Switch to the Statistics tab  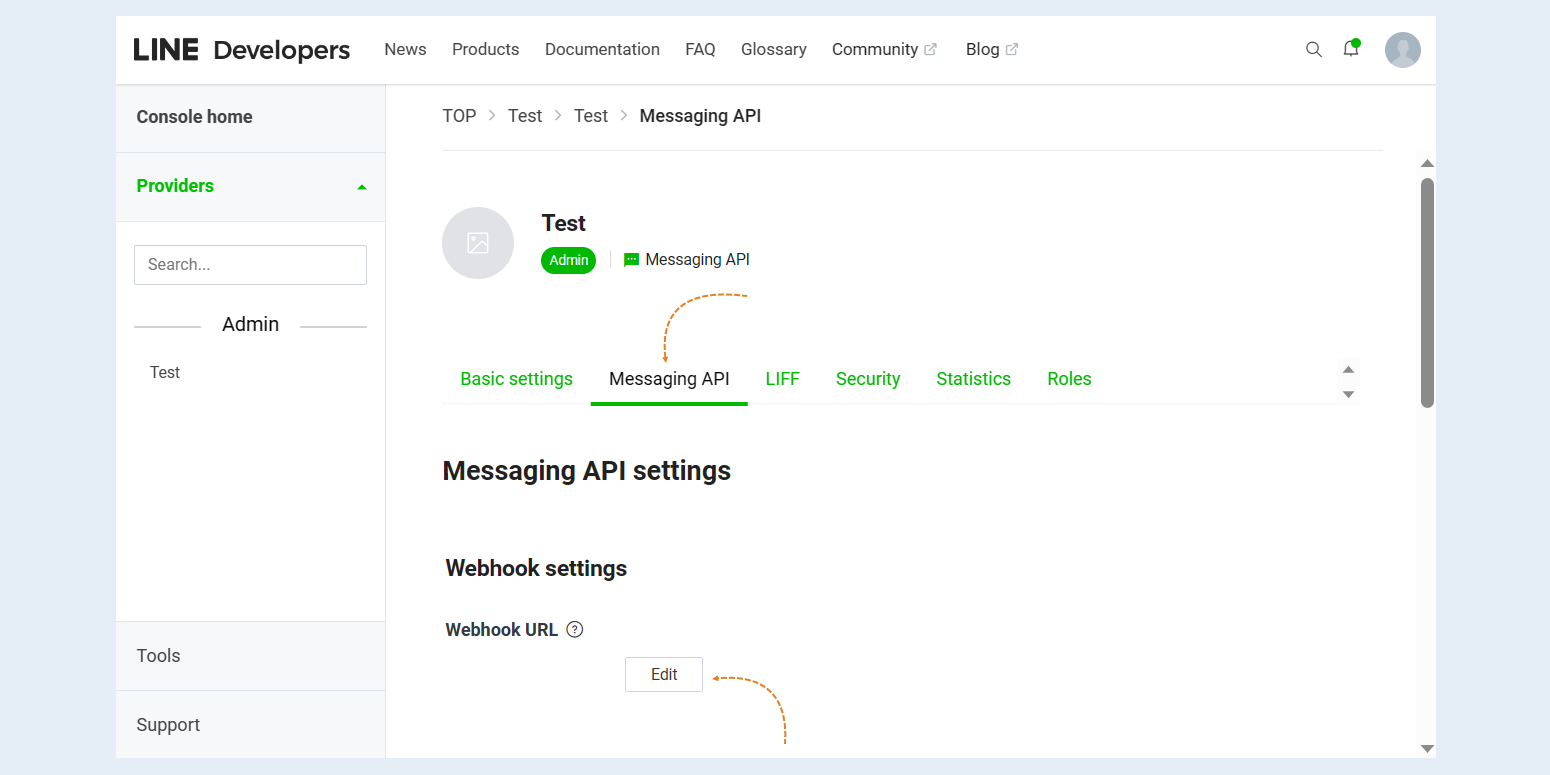(x=973, y=379)
